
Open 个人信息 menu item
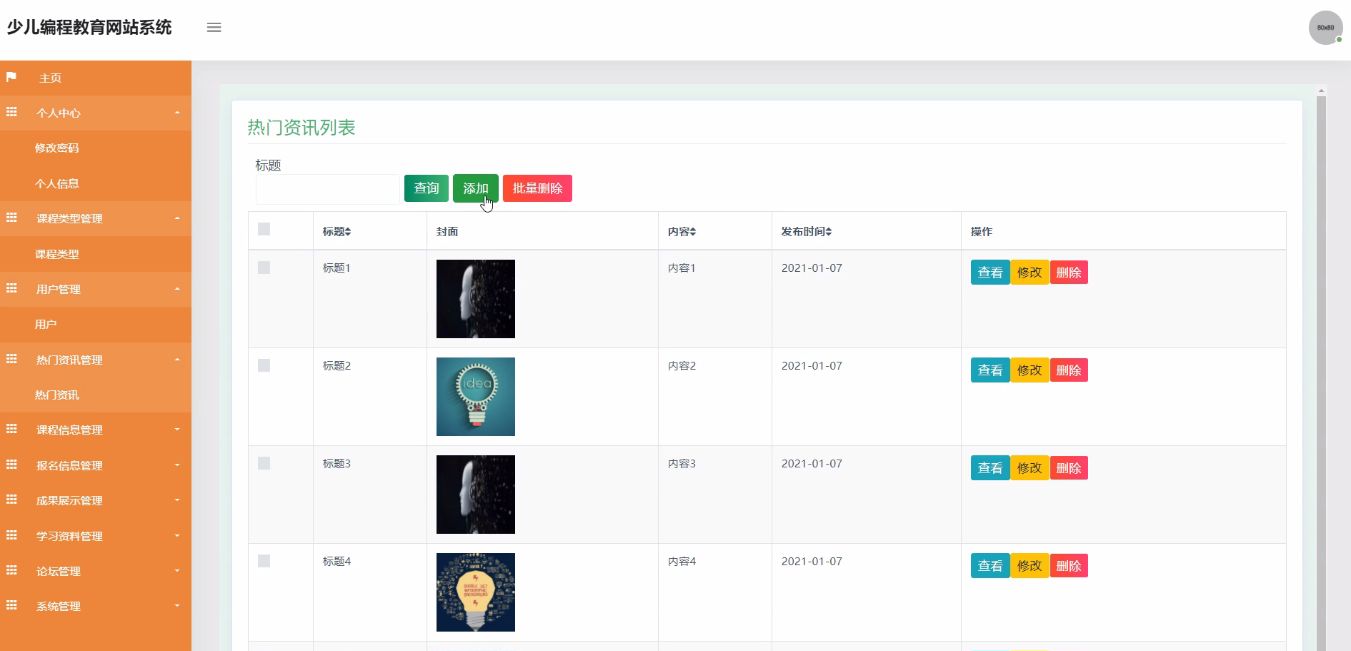[x=57, y=184]
